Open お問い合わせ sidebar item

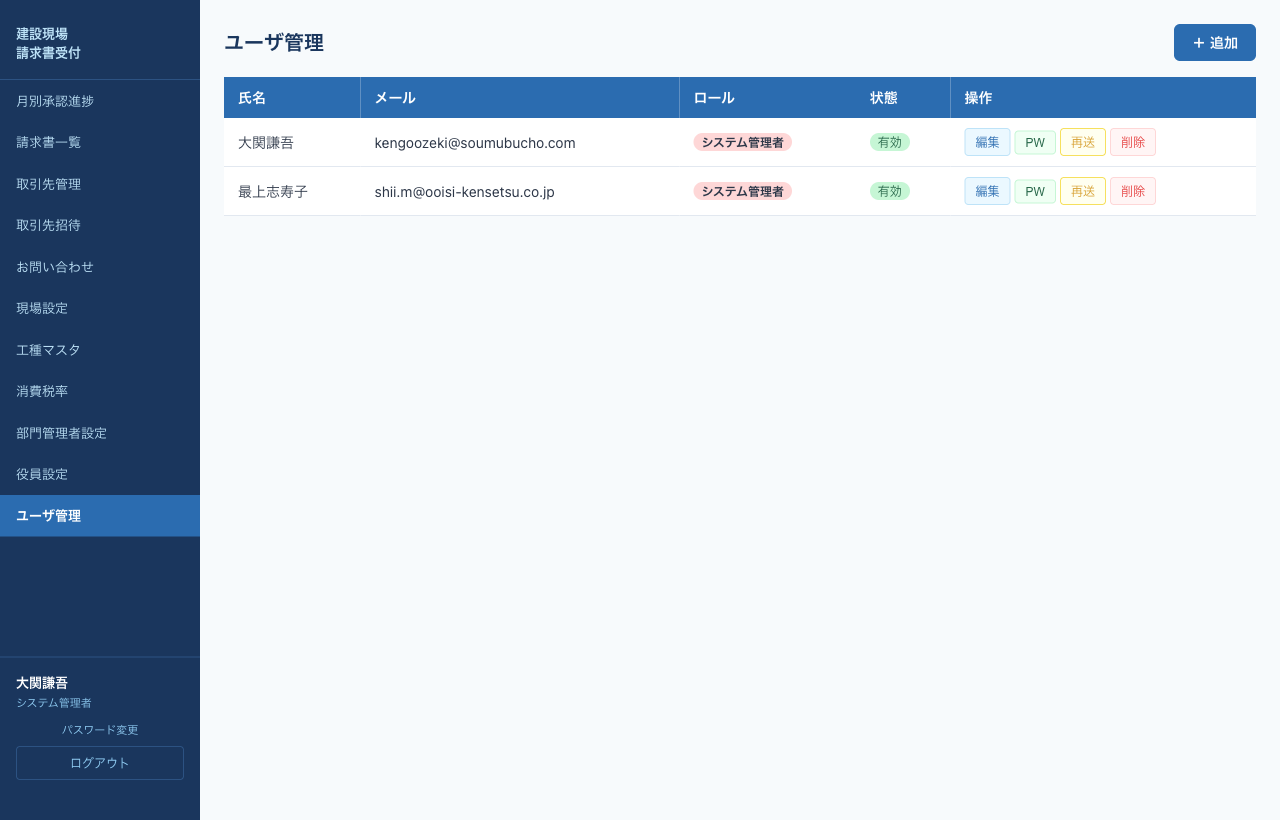click(100, 267)
